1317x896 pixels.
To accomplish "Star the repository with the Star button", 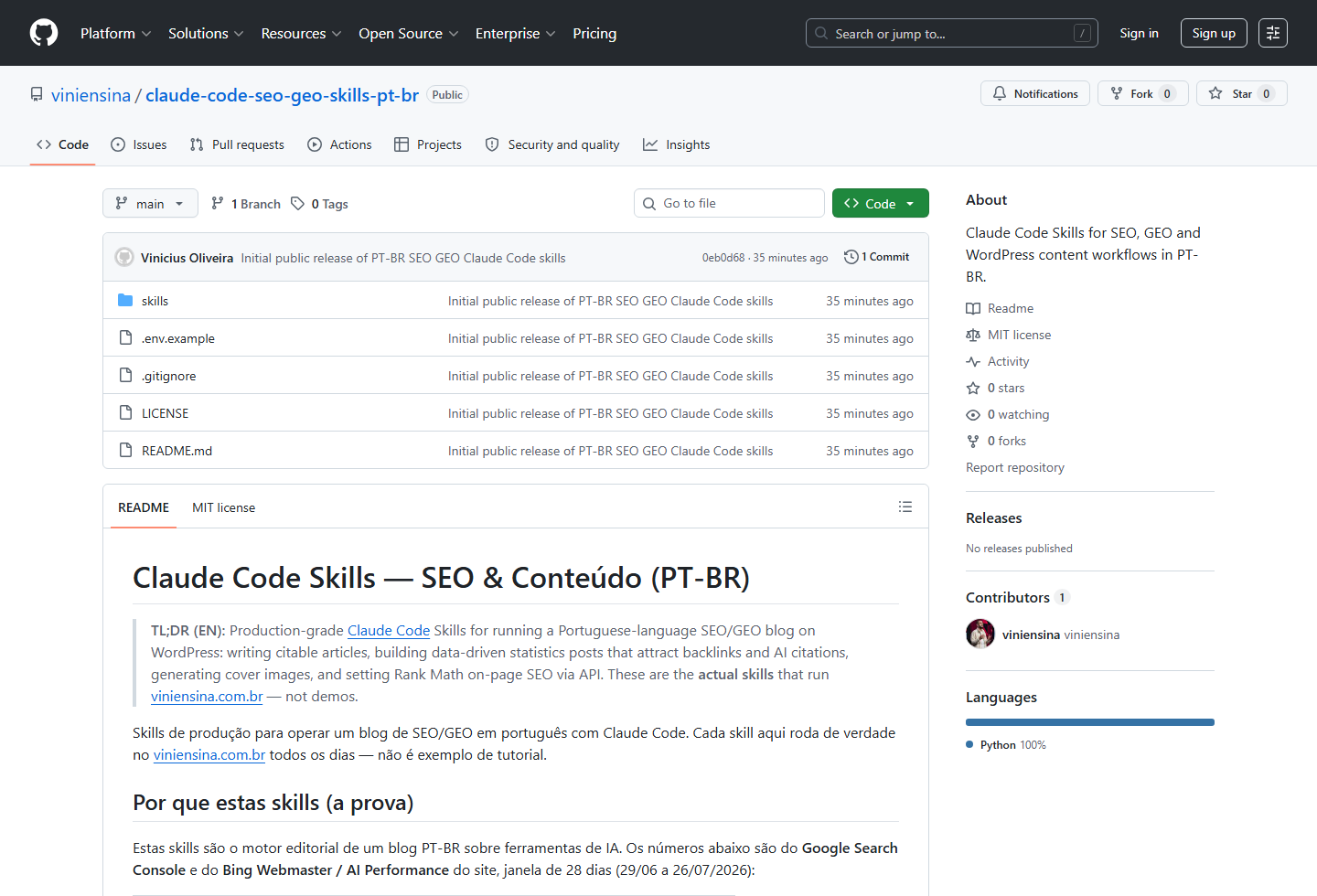I will (1242, 93).
